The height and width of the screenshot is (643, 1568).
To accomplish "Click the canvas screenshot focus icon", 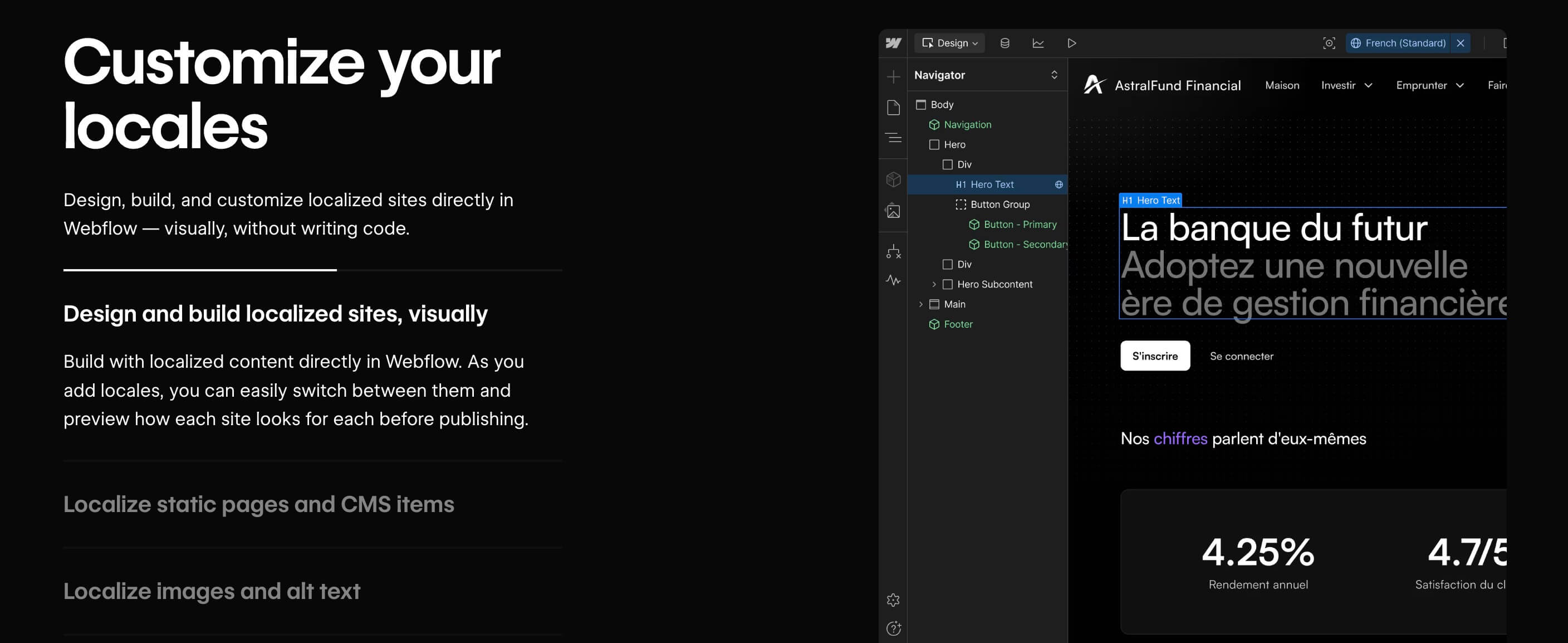I will (1329, 43).
